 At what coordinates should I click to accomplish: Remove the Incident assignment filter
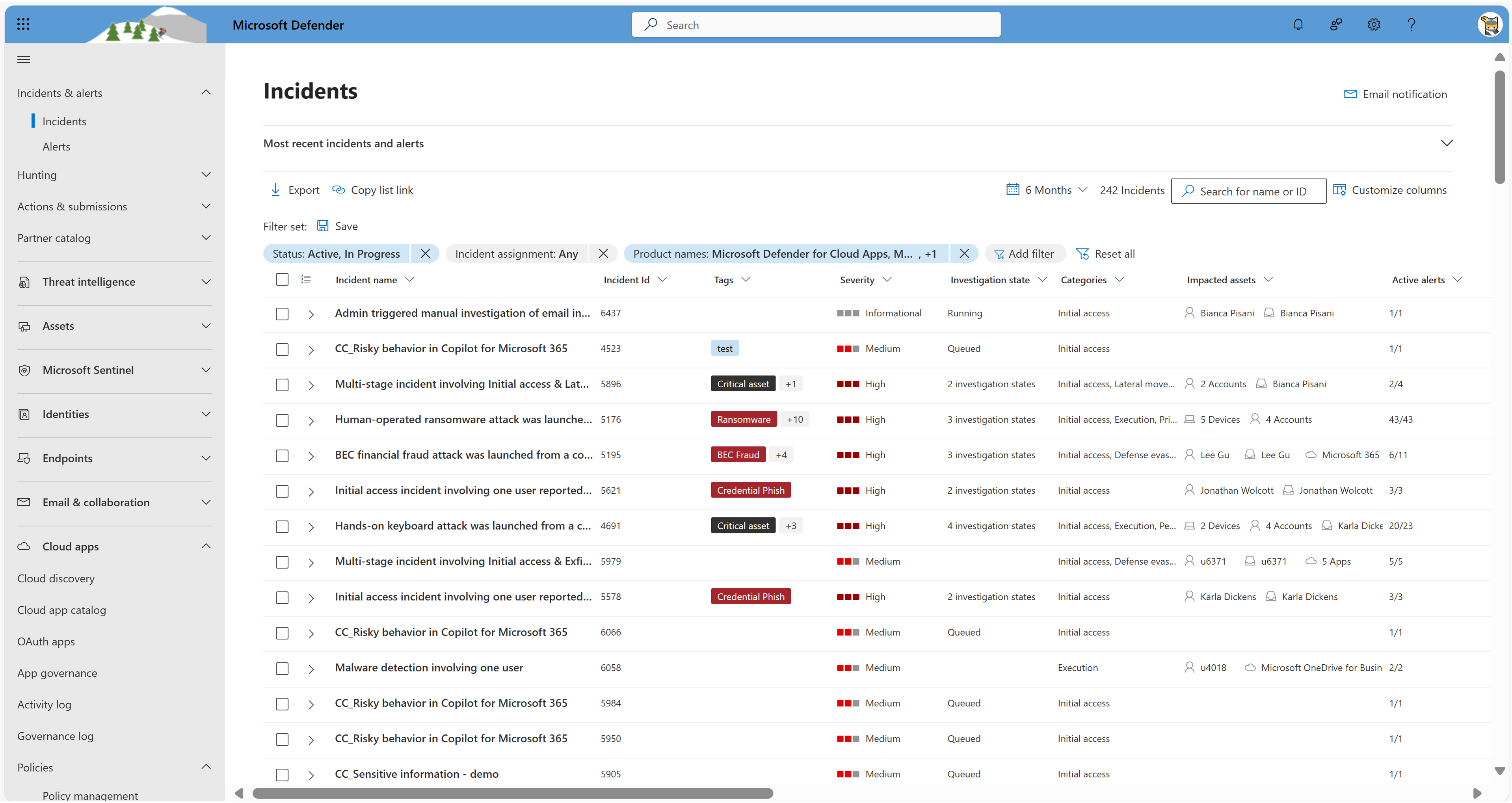coord(603,254)
